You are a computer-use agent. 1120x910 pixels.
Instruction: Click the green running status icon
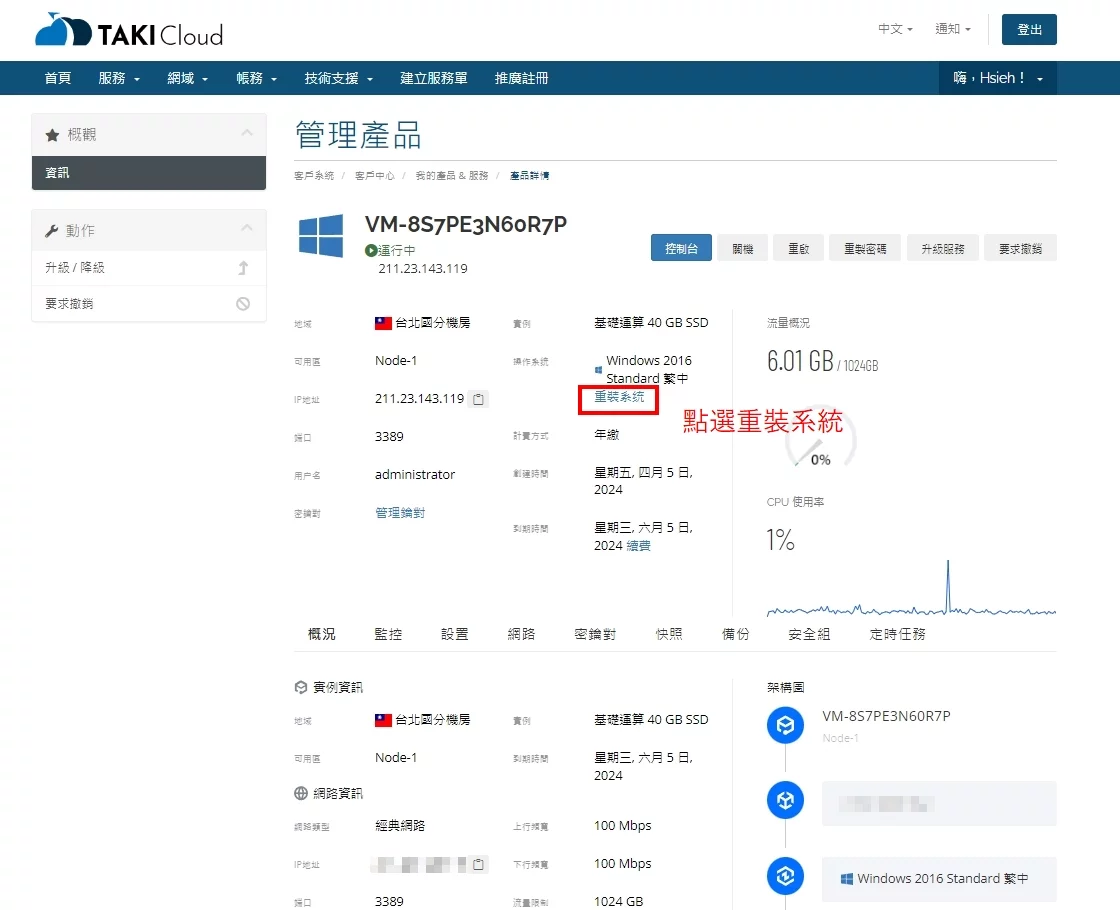(371, 251)
